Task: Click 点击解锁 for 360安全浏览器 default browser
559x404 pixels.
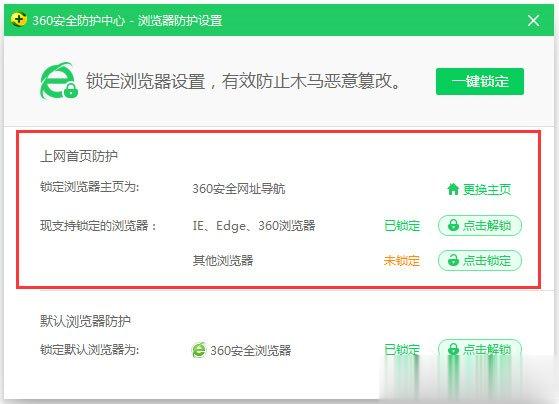Action: [x=480, y=349]
